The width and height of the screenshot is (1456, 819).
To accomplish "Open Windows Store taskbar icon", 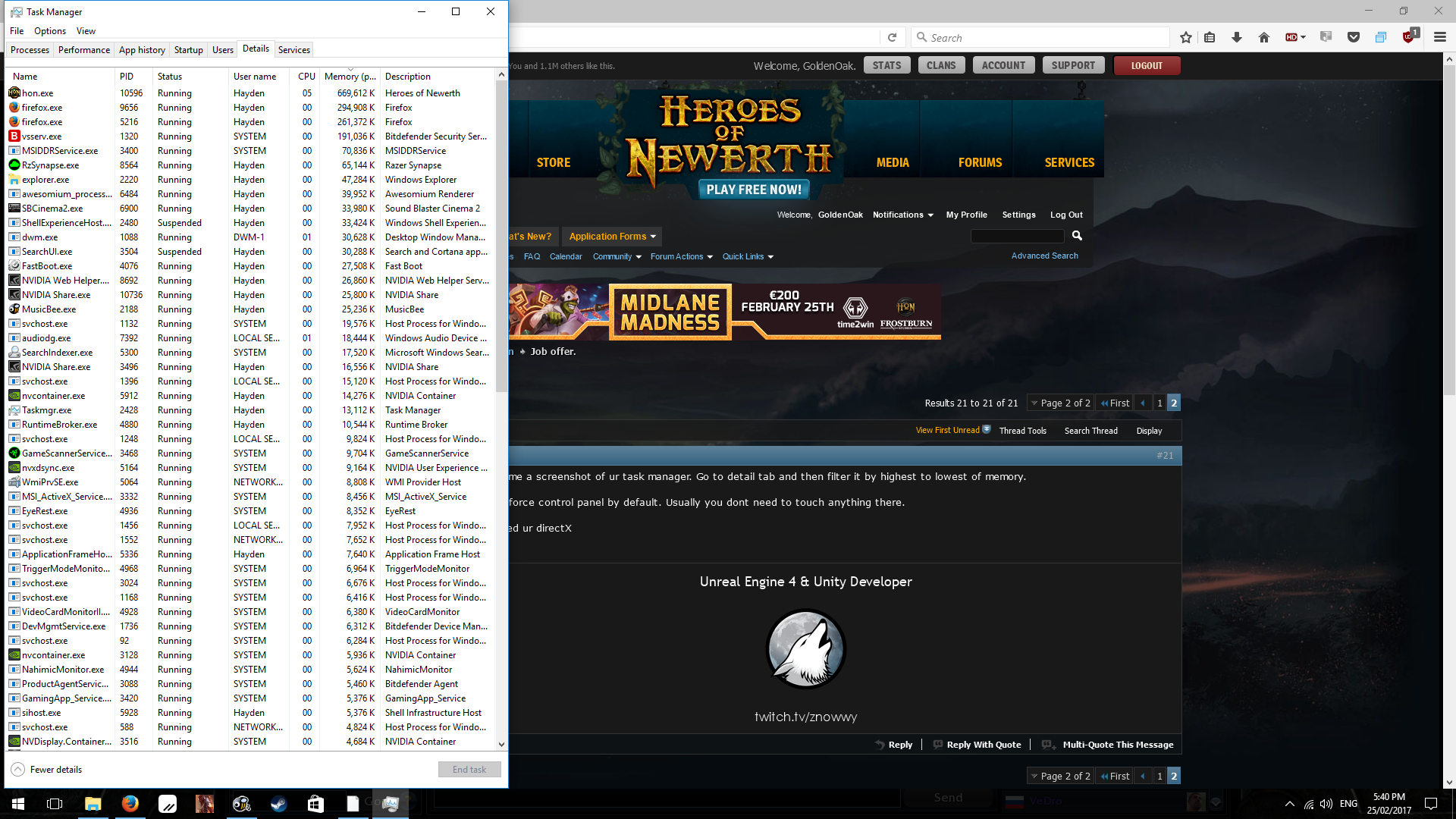I will 315,803.
